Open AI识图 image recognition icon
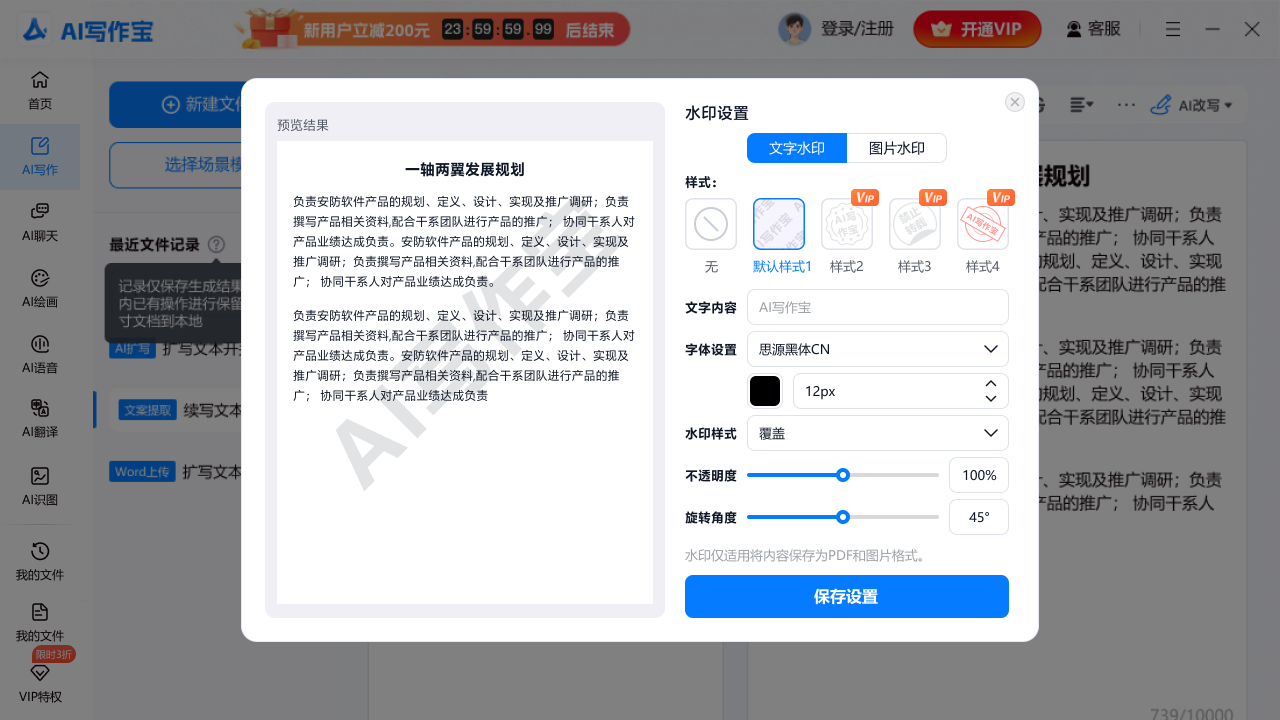 coord(40,476)
